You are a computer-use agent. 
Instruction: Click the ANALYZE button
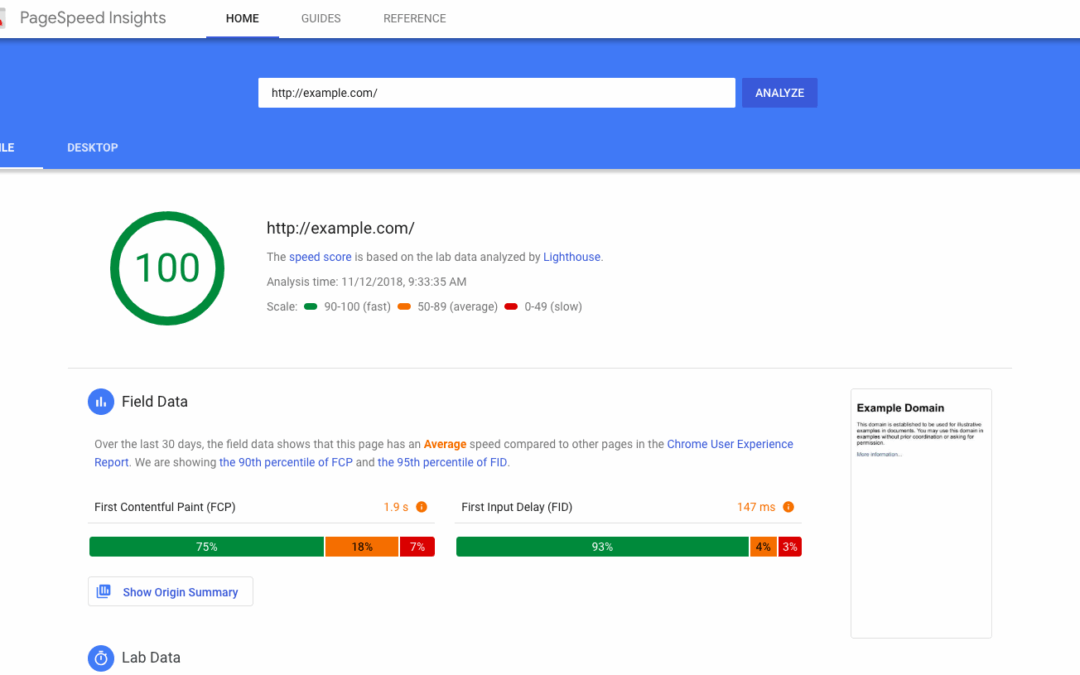point(780,93)
